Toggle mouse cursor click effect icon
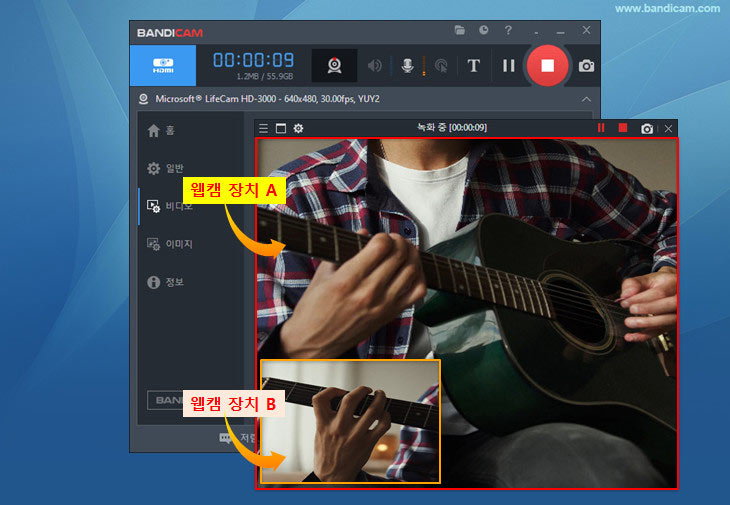The height and width of the screenshot is (505, 730). pyautogui.click(x=441, y=66)
